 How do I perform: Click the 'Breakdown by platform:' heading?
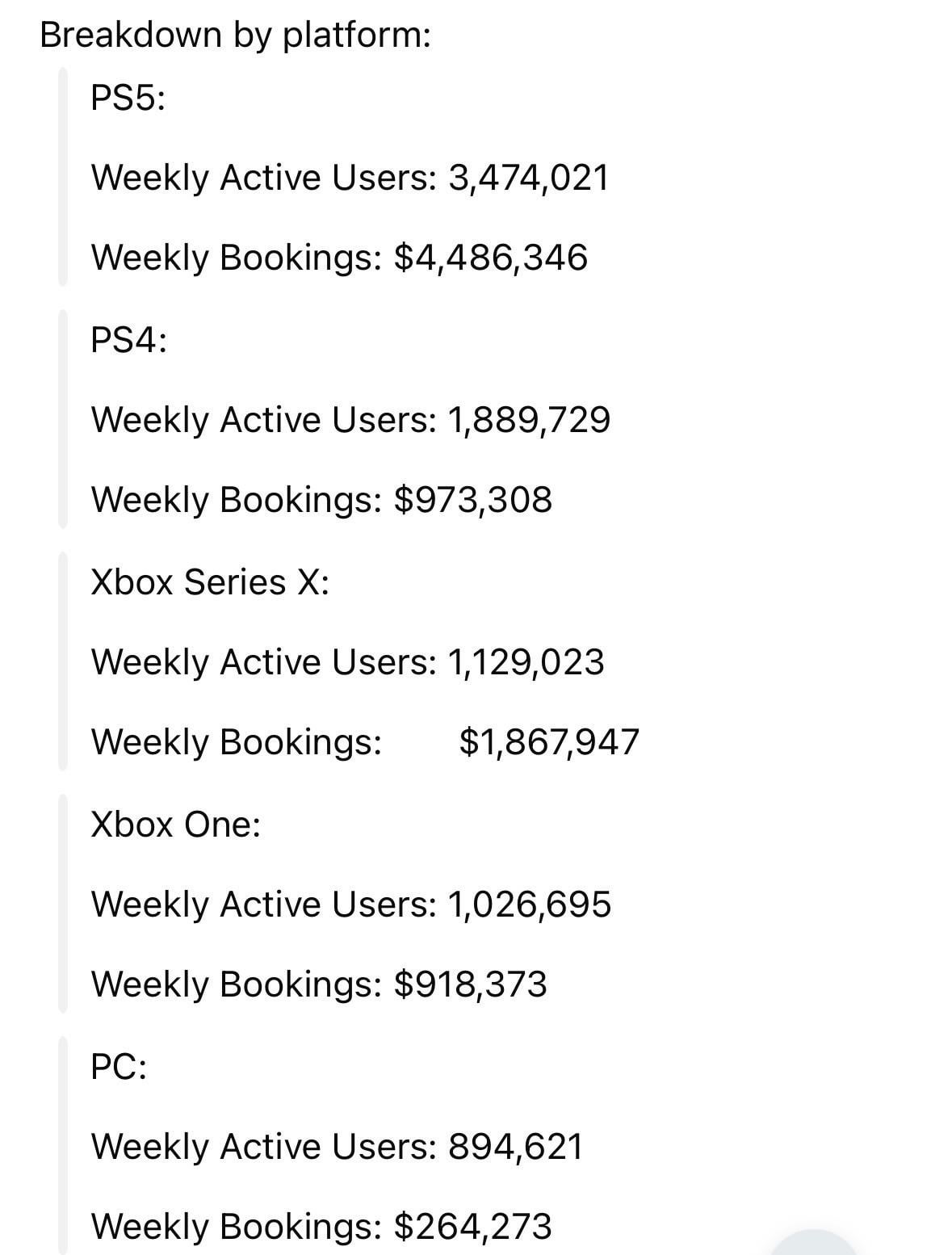[x=235, y=35]
